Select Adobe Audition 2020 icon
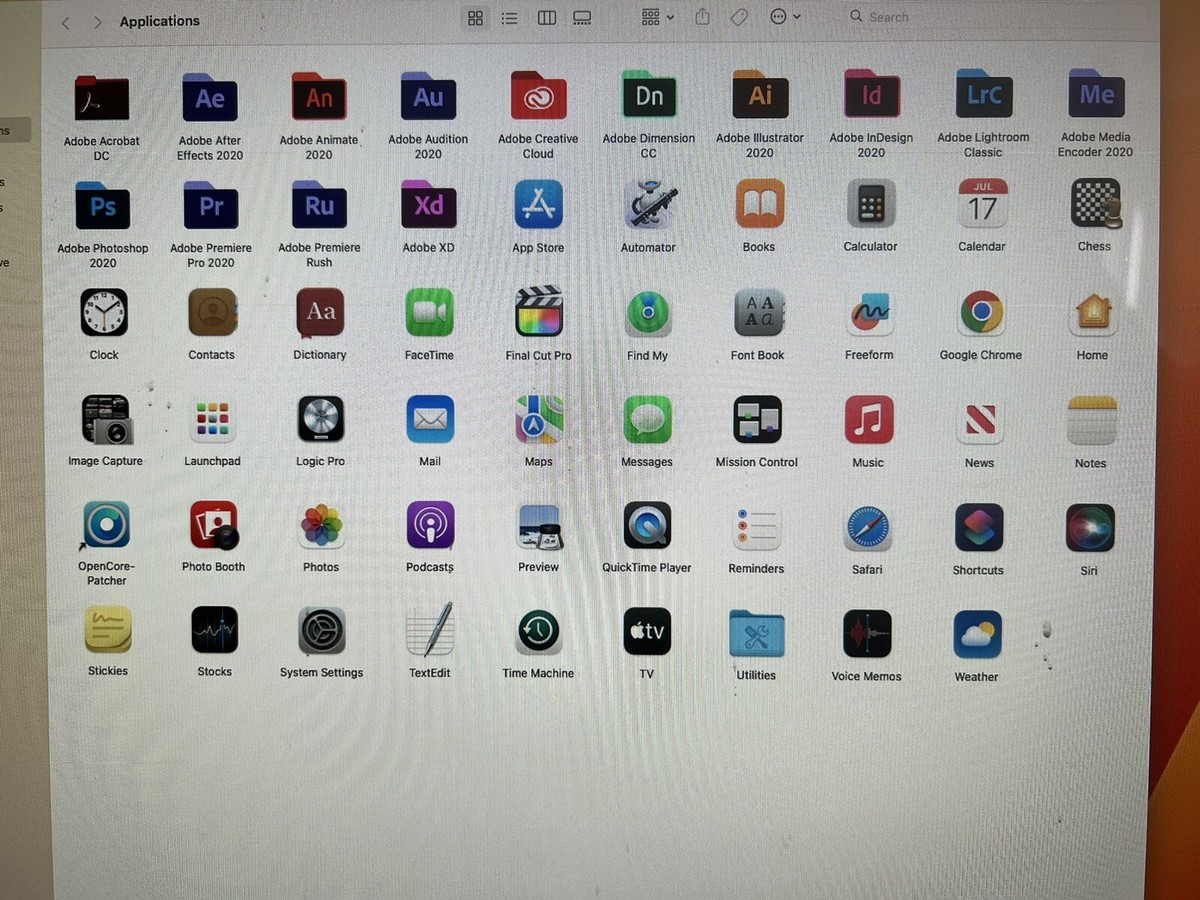 pos(428,97)
